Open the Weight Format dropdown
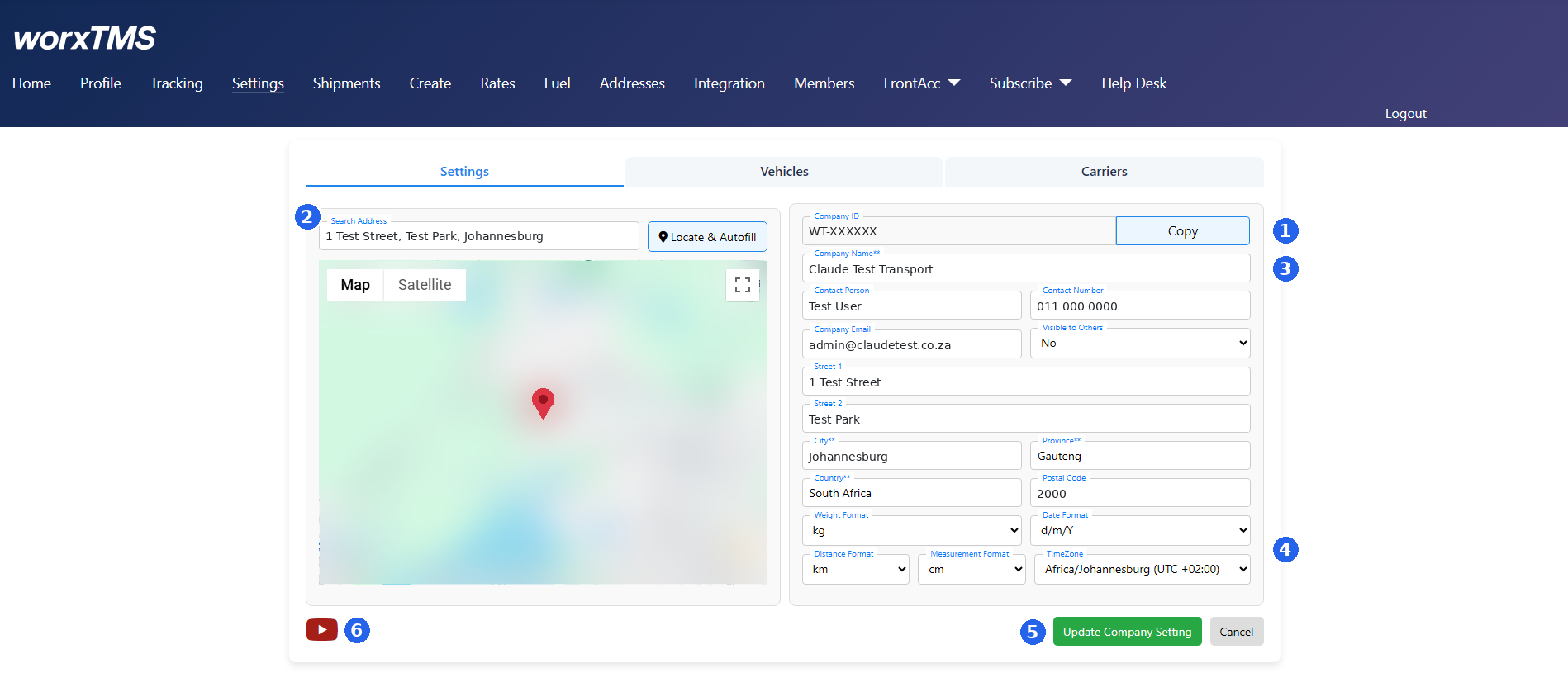 [912, 531]
